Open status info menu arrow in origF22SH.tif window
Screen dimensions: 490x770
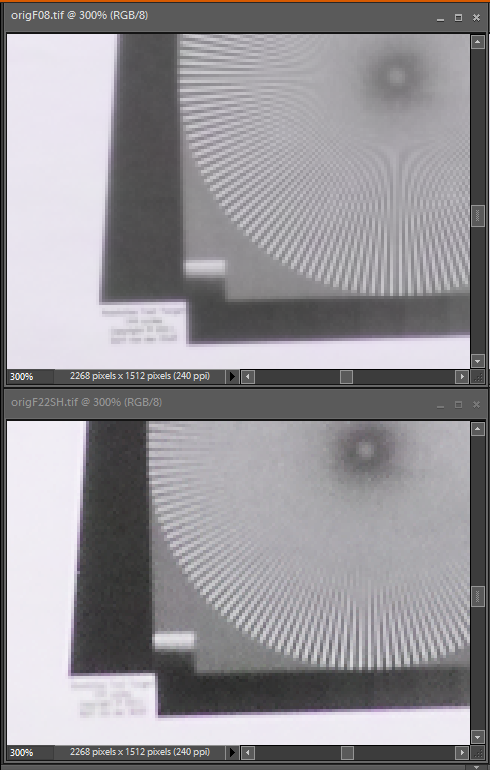coord(232,752)
